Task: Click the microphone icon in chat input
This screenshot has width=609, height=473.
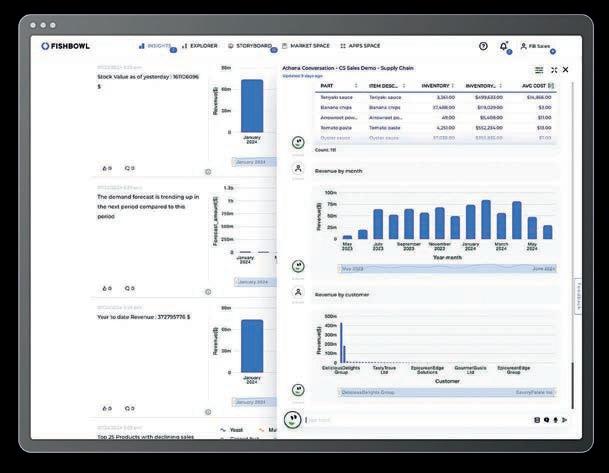Action: coord(555,420)
